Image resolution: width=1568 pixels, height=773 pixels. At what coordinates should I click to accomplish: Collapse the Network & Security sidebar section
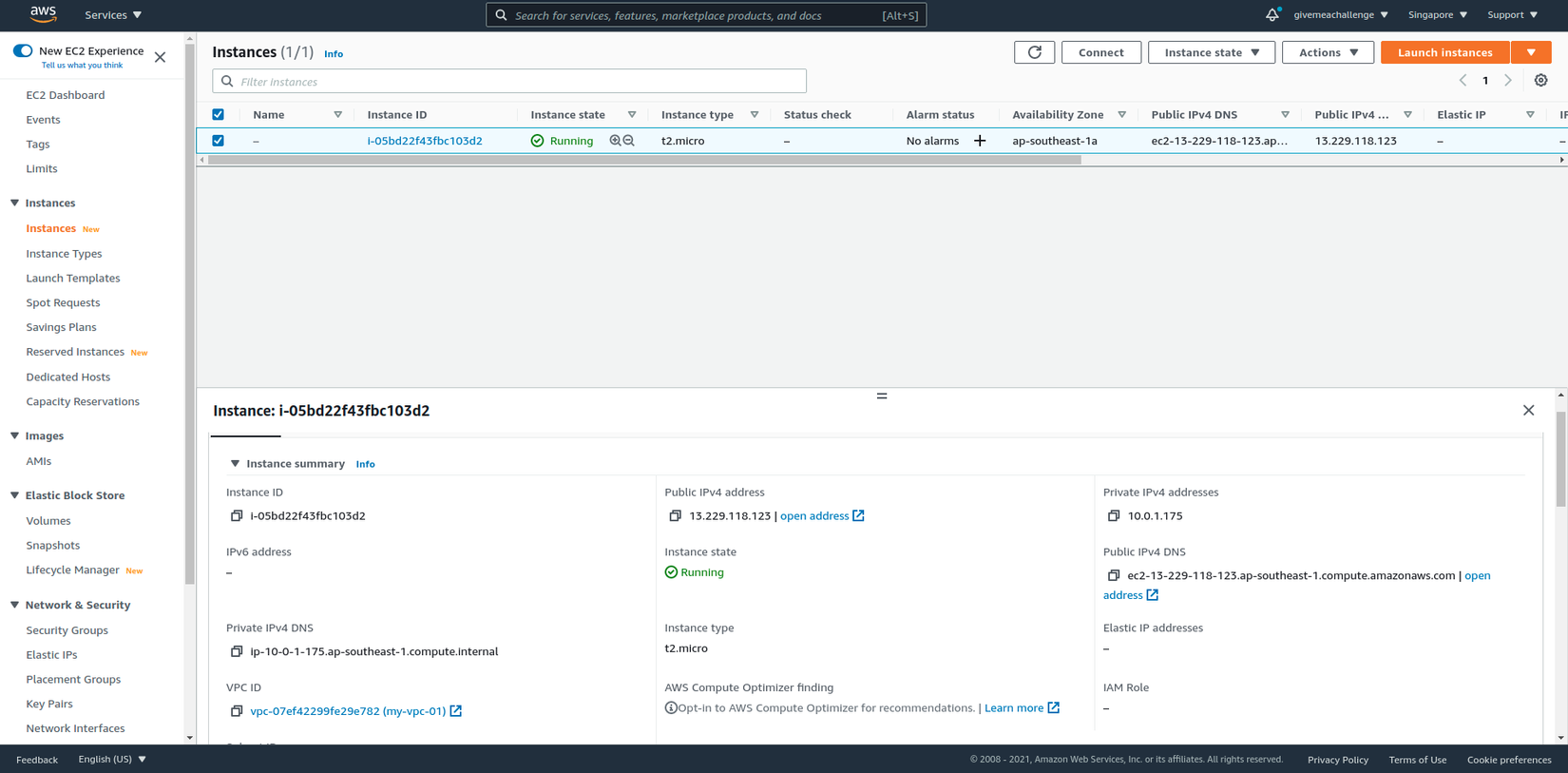(x=14, y=605)
